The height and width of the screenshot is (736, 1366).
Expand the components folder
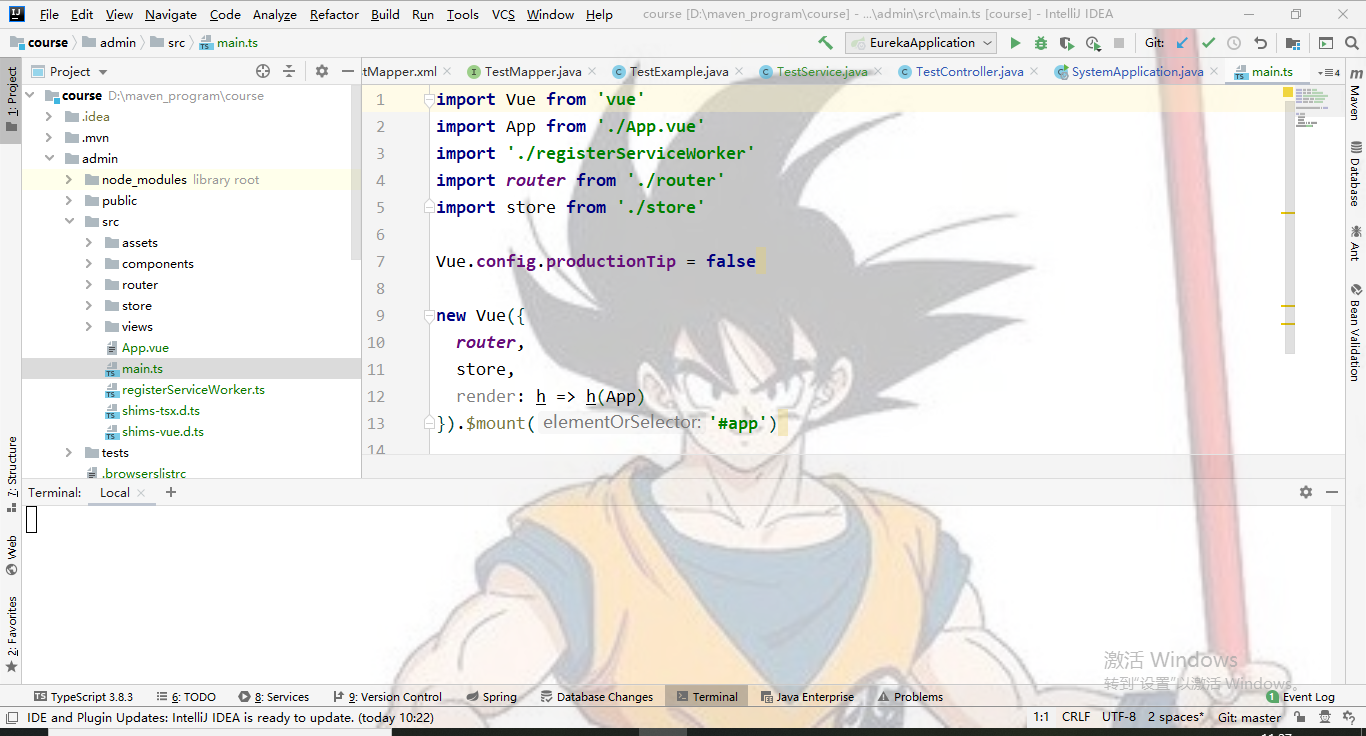click(88, 264)
